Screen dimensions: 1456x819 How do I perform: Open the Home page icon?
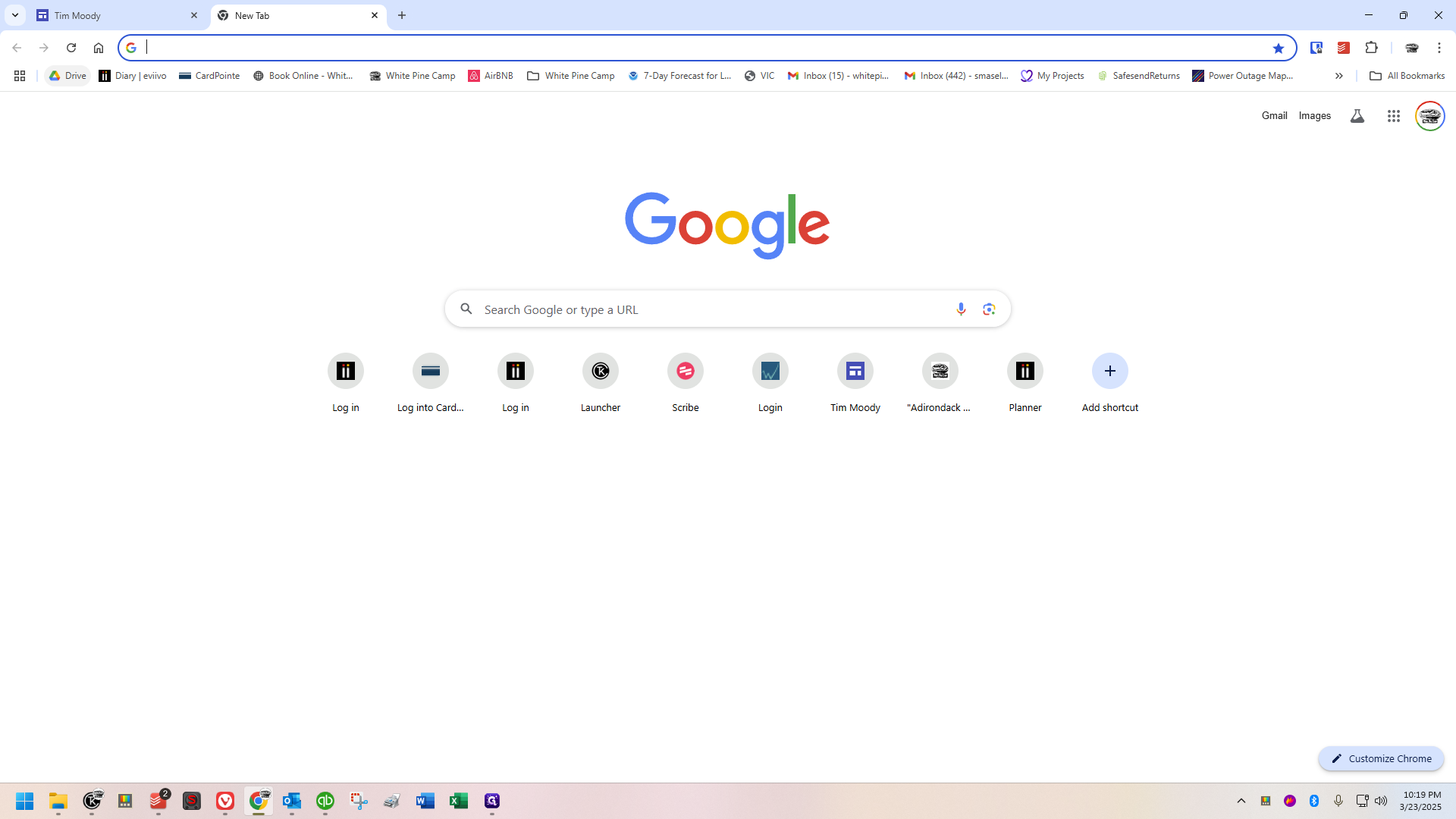pos(99,48)
